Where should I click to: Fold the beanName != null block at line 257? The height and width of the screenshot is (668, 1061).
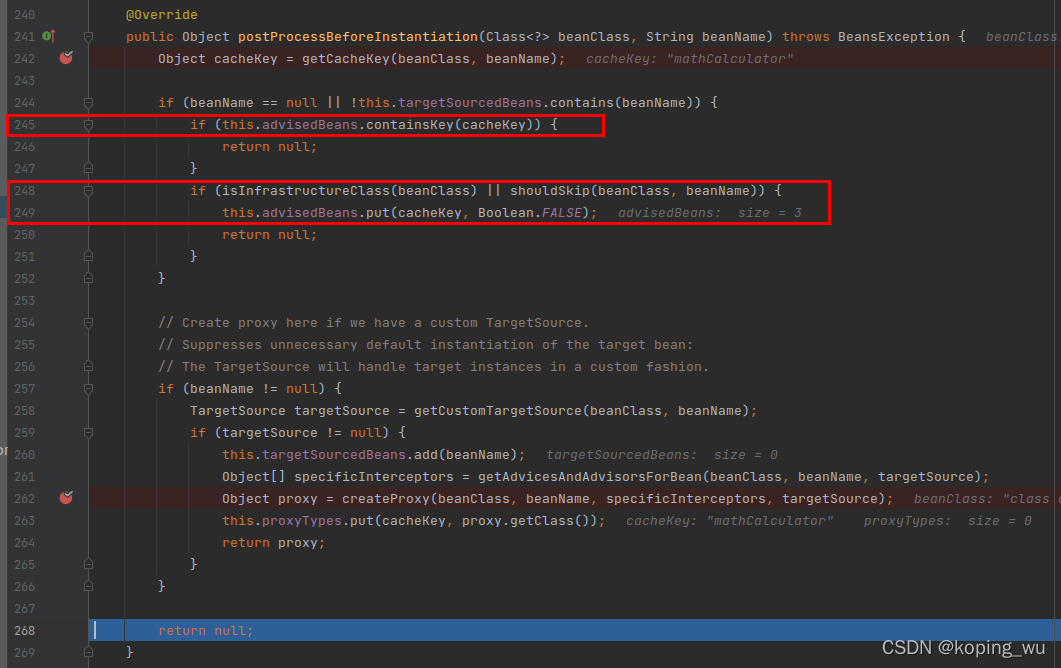point(88,388)
